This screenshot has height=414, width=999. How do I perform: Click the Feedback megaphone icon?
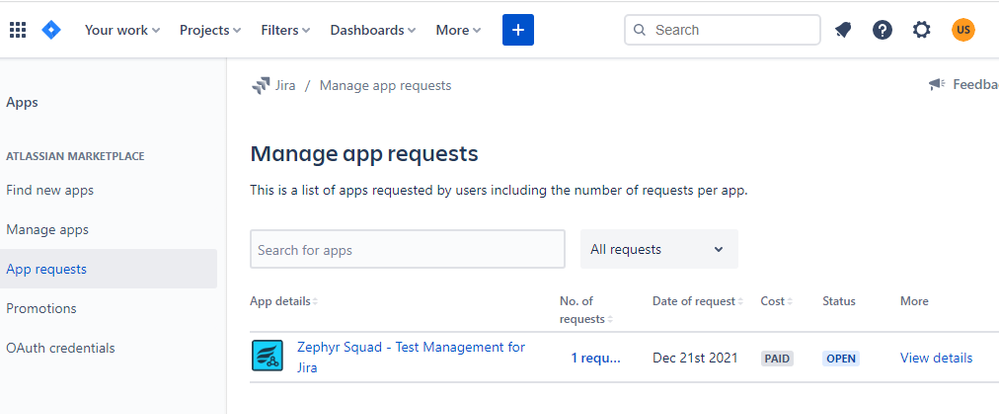(x=937, y=84)
